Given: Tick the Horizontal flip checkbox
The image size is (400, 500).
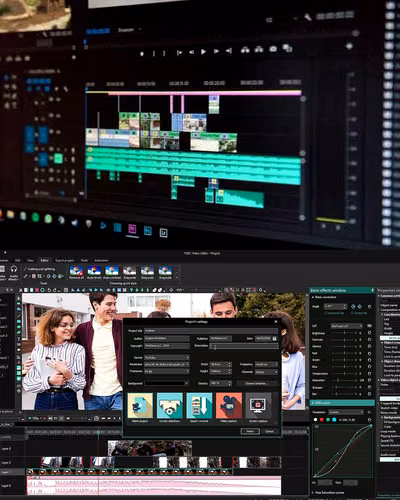Looking at the screenshot, I should pos(326,313).
